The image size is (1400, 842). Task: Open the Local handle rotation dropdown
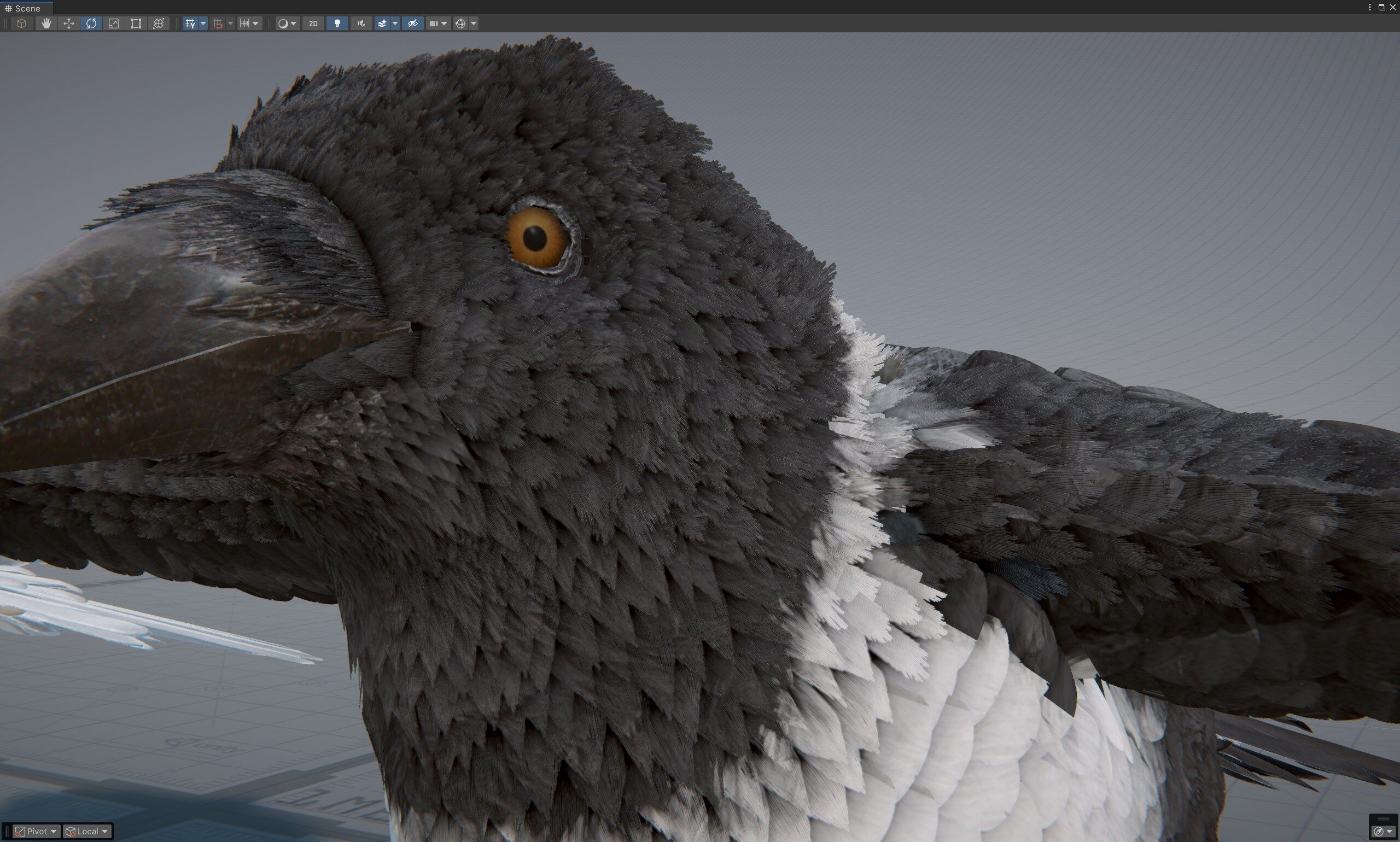[88, 831]
